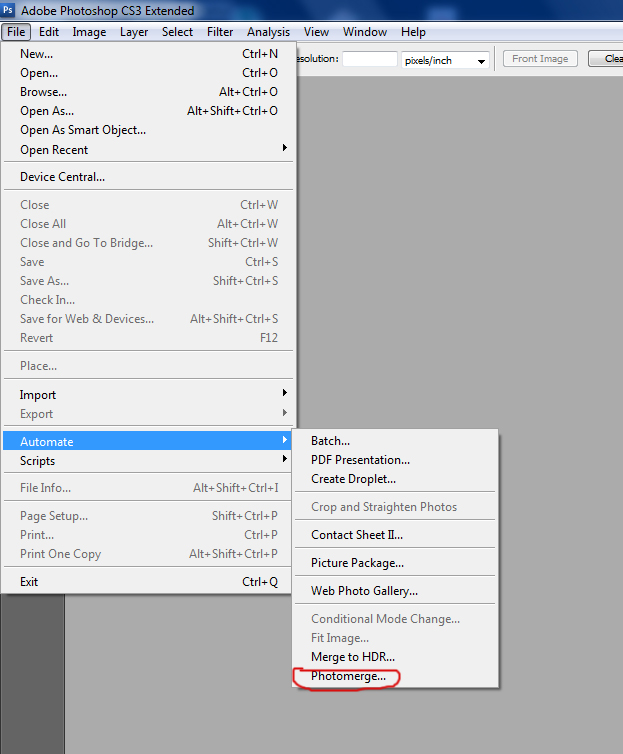623x754 pixels.
Task: Click the Resolution input field
Action: click(x=370, y=59)
